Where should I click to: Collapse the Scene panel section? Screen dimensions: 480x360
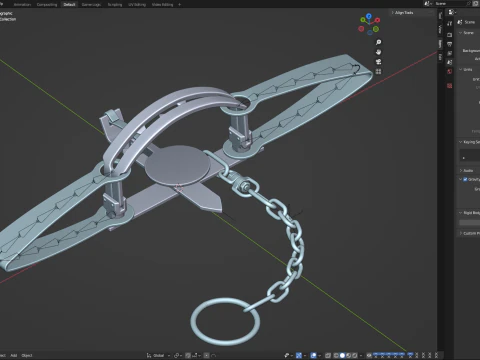coord(461,33)
